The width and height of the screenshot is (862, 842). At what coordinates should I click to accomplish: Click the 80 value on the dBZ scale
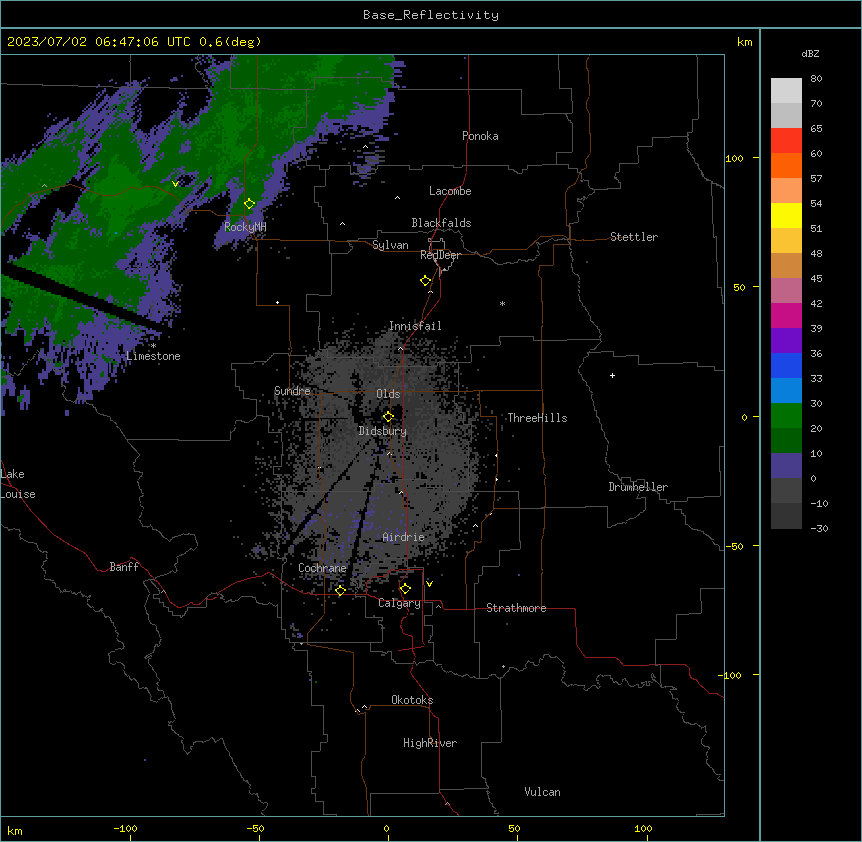(x=816, y=79)
